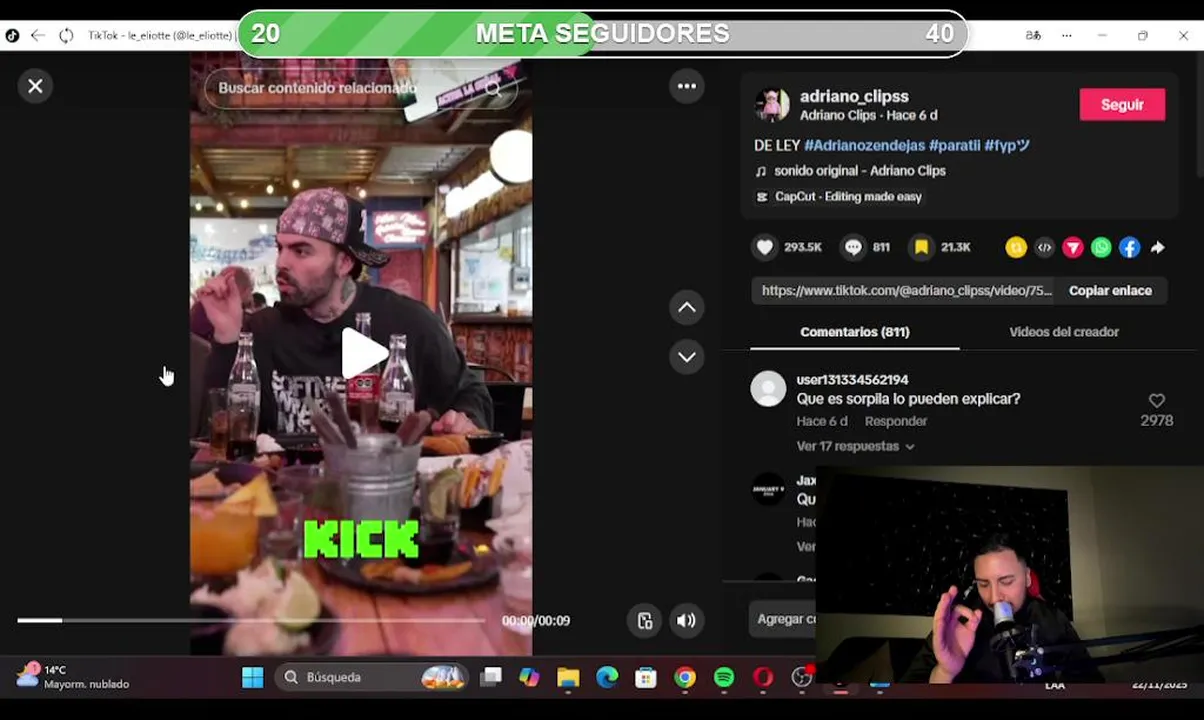Open the #Adrianozendejas hashtag
1204x720 pixels.
click(x=864, y=145)
